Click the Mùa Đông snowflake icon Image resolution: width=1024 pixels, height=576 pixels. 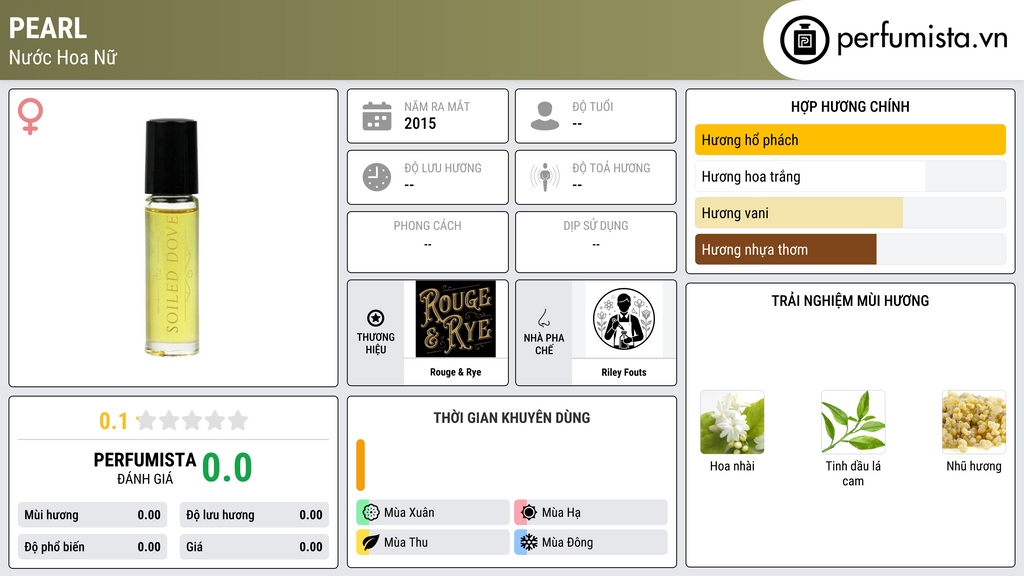[x=529, y=542]
